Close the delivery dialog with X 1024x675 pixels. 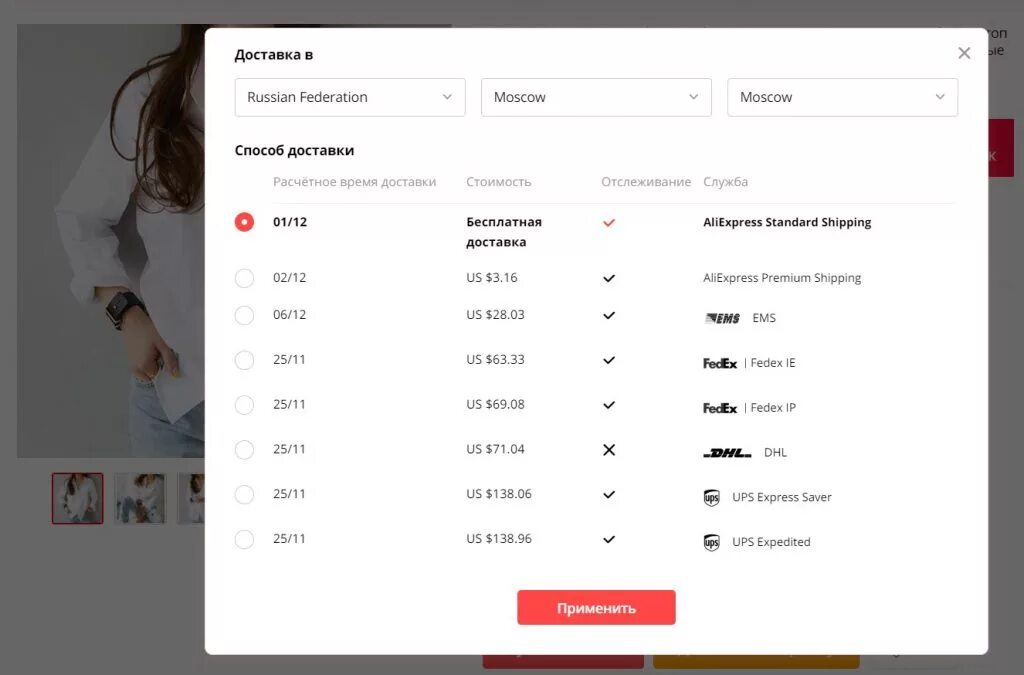tap(964, 53)
